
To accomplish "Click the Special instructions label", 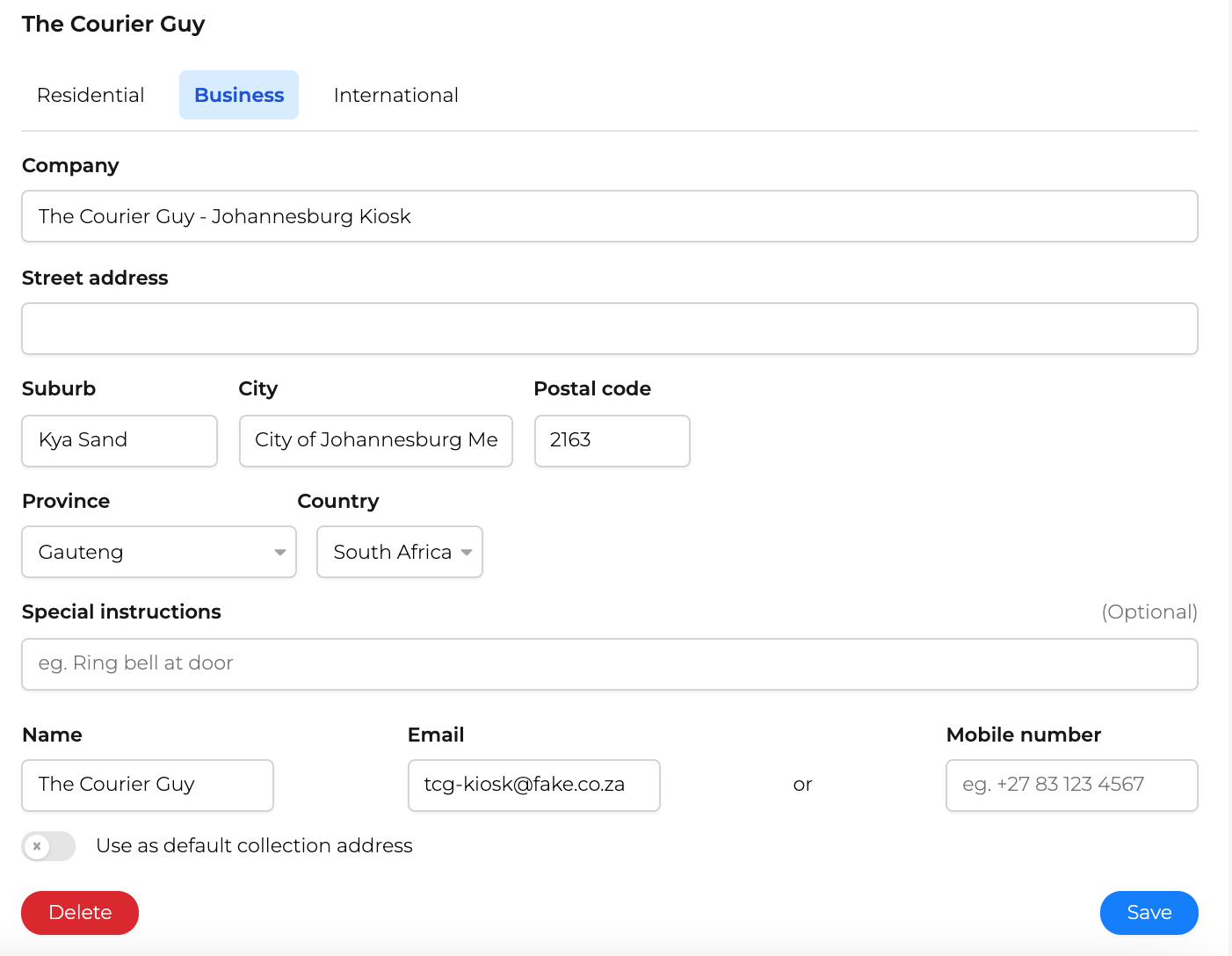I will pos(121,612).
